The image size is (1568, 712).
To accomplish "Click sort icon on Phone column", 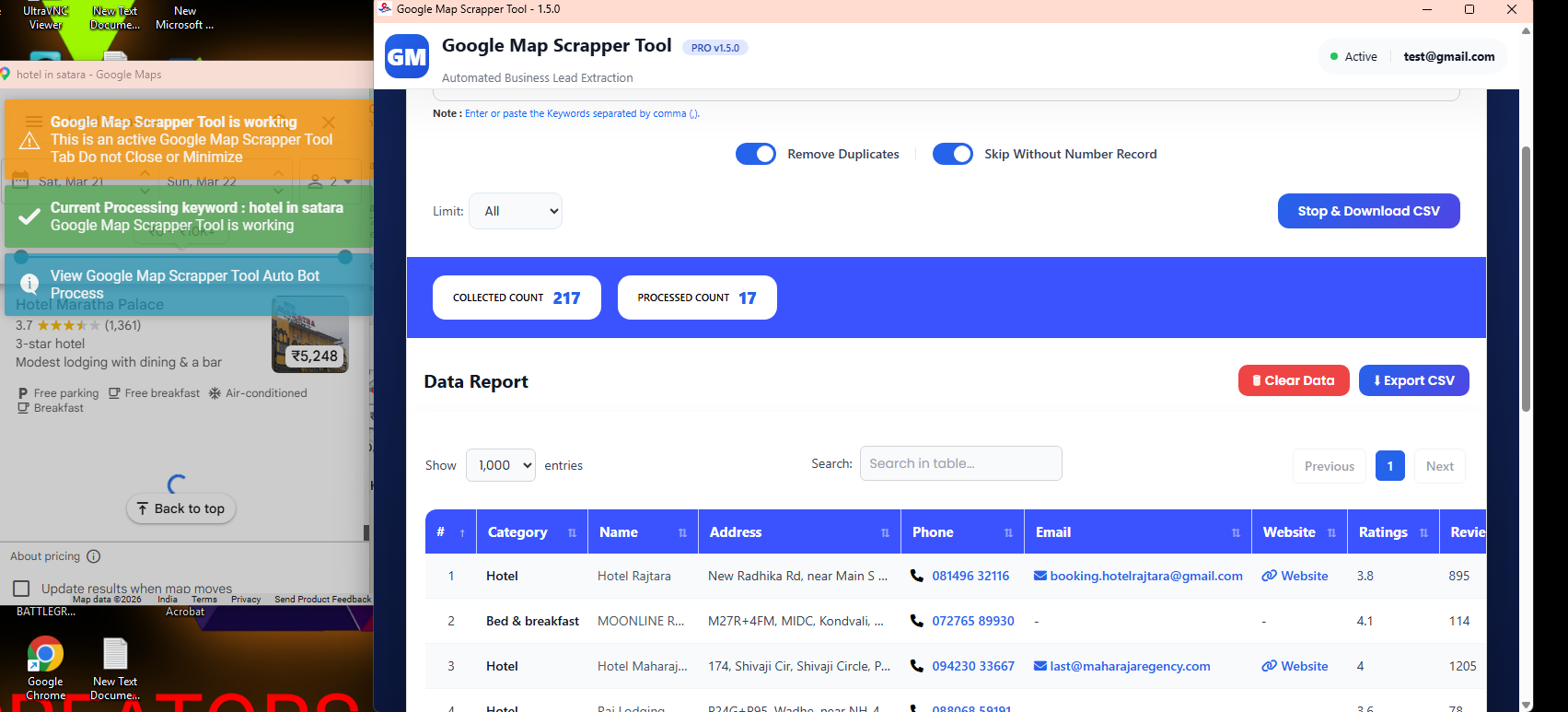I will tap(1008, 532).
